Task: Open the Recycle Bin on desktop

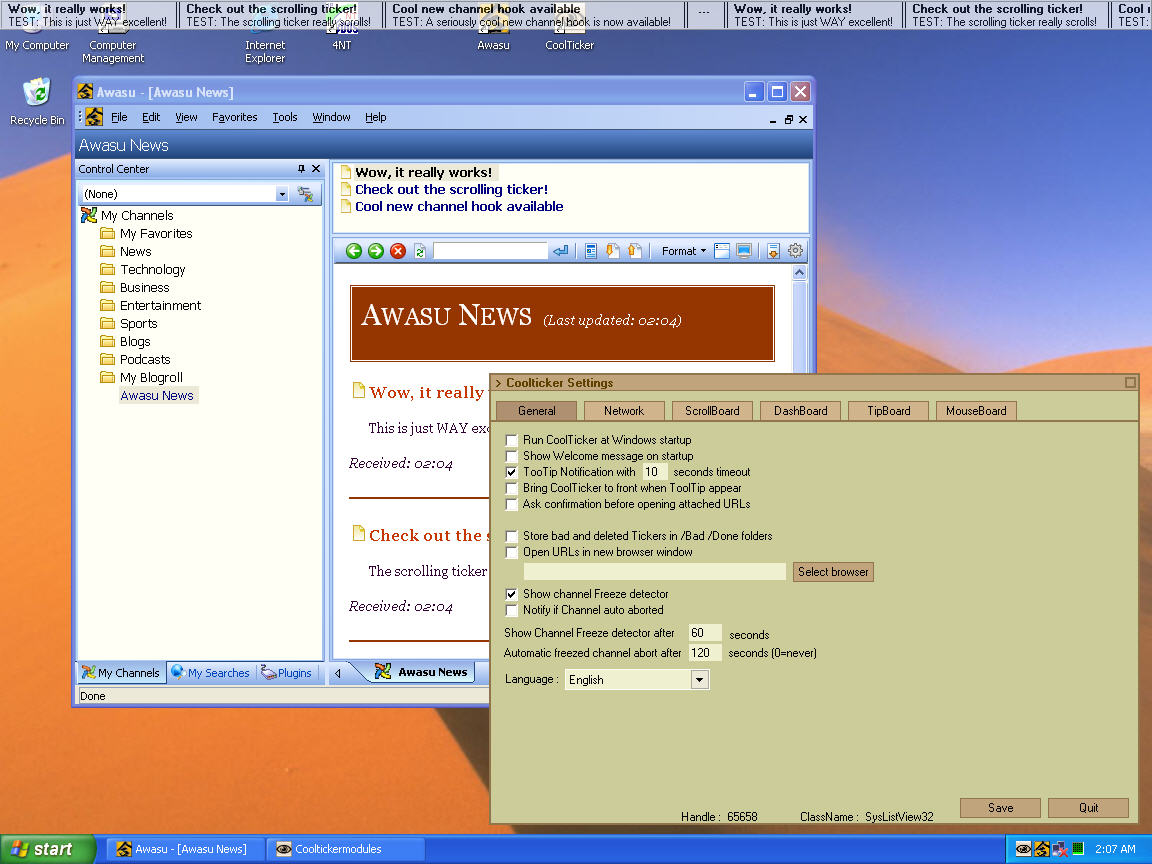Action: (x=37, y=101)
